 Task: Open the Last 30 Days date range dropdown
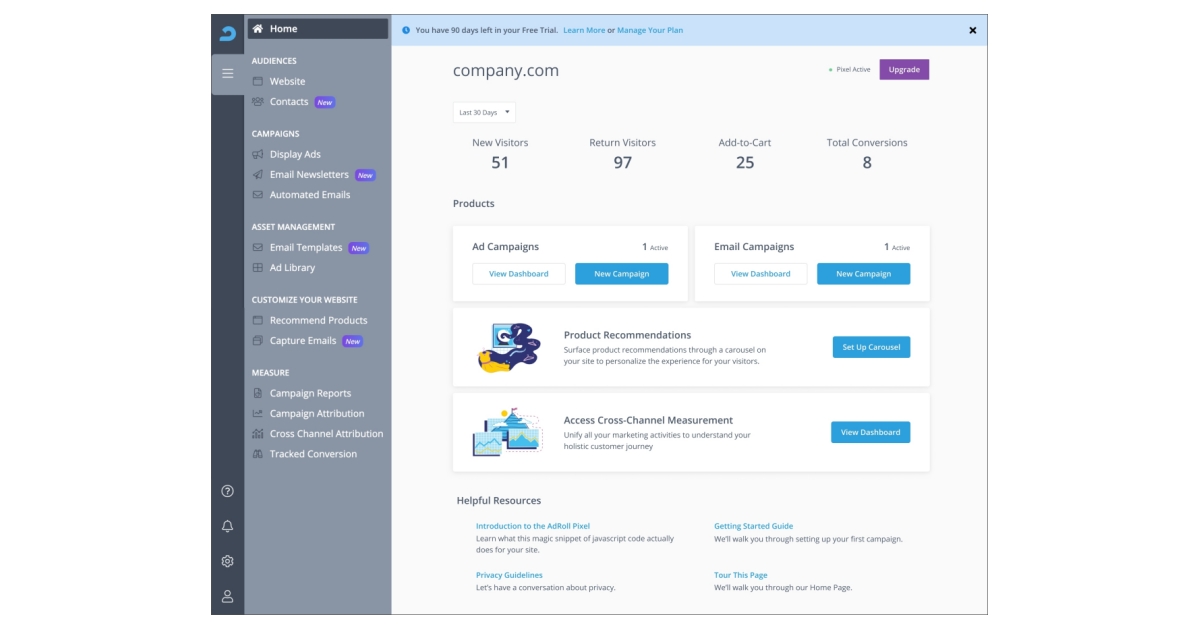point(483,112)
